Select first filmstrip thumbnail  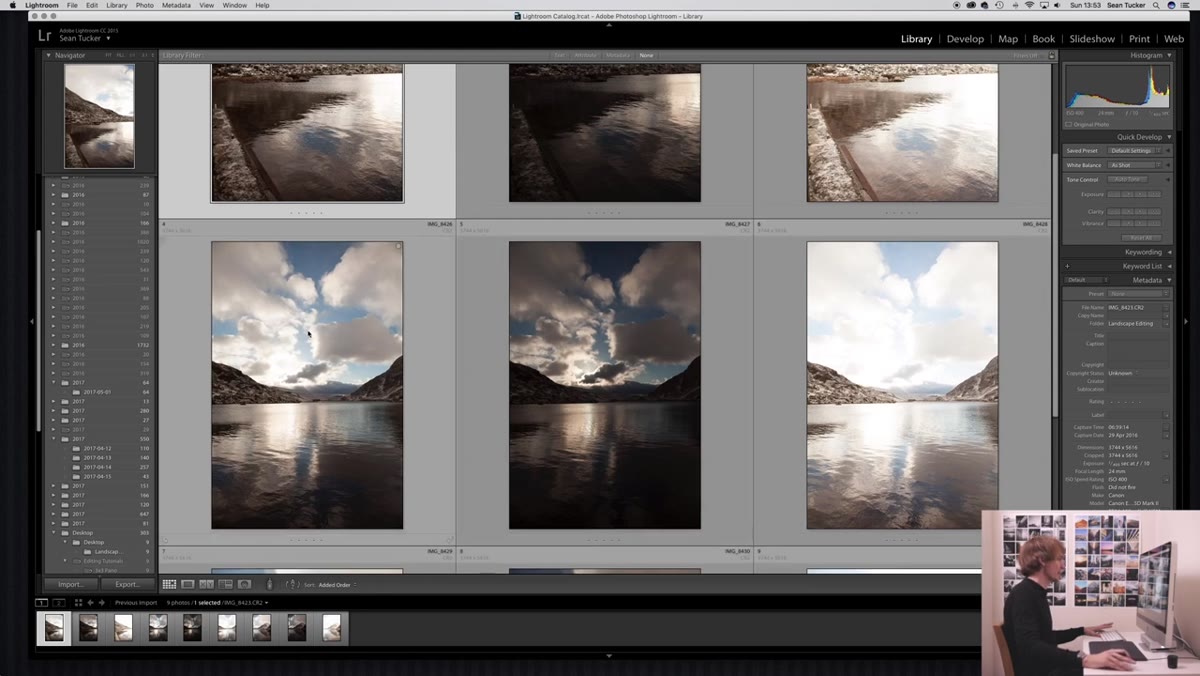(54, 627)
